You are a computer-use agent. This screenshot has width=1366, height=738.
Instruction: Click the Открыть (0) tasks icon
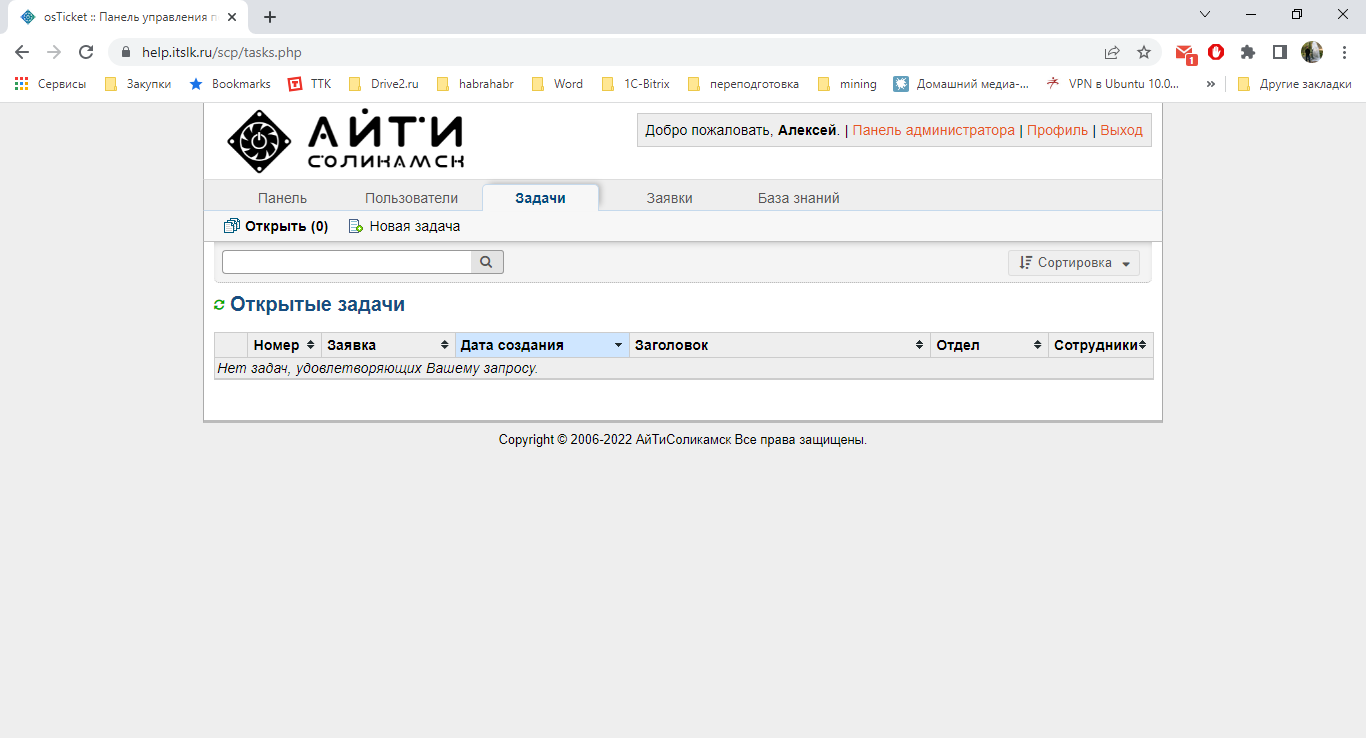[232, 227]
